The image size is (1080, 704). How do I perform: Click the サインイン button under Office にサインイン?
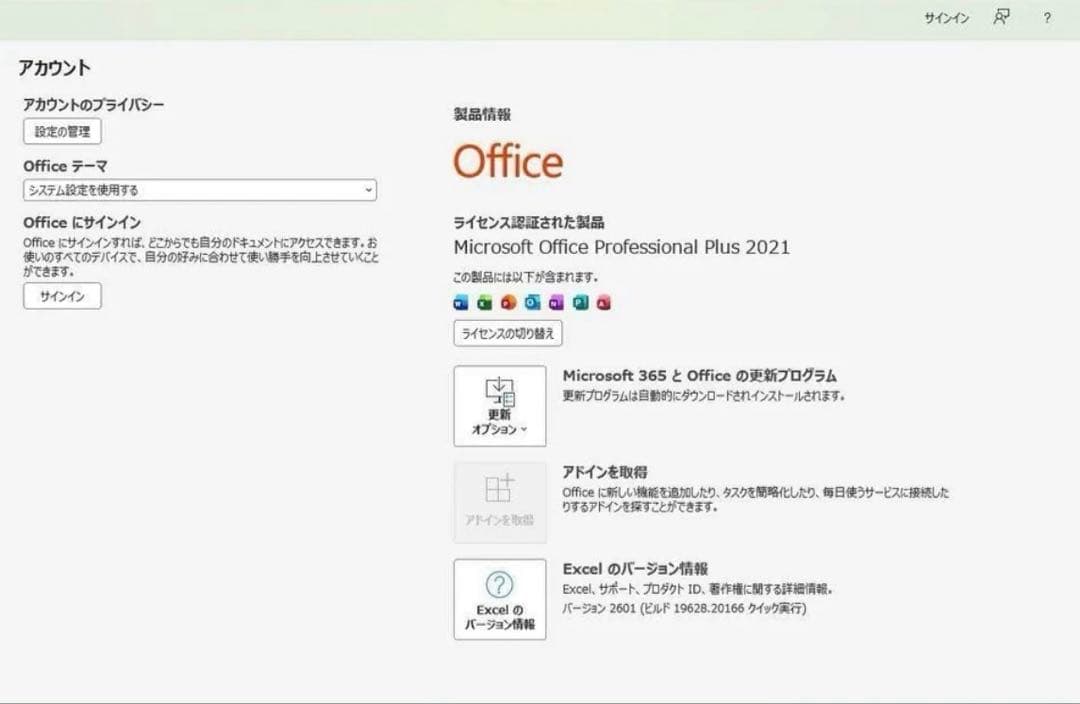coord(61,295)
